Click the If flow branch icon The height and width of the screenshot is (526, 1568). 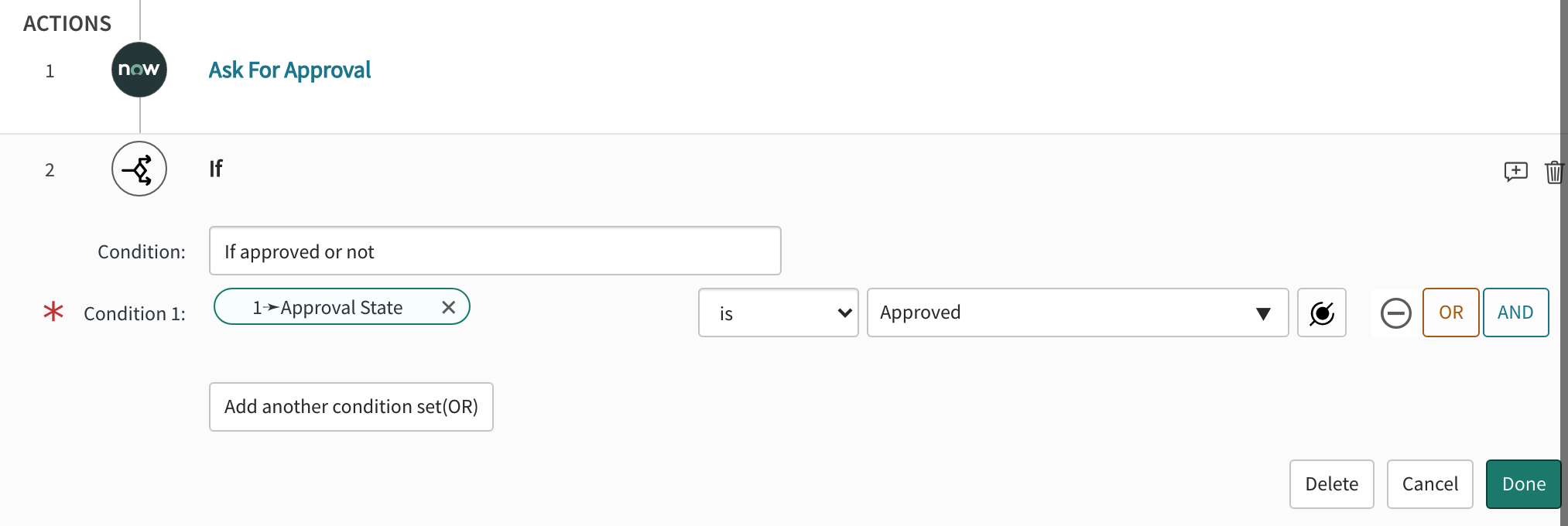139,169
